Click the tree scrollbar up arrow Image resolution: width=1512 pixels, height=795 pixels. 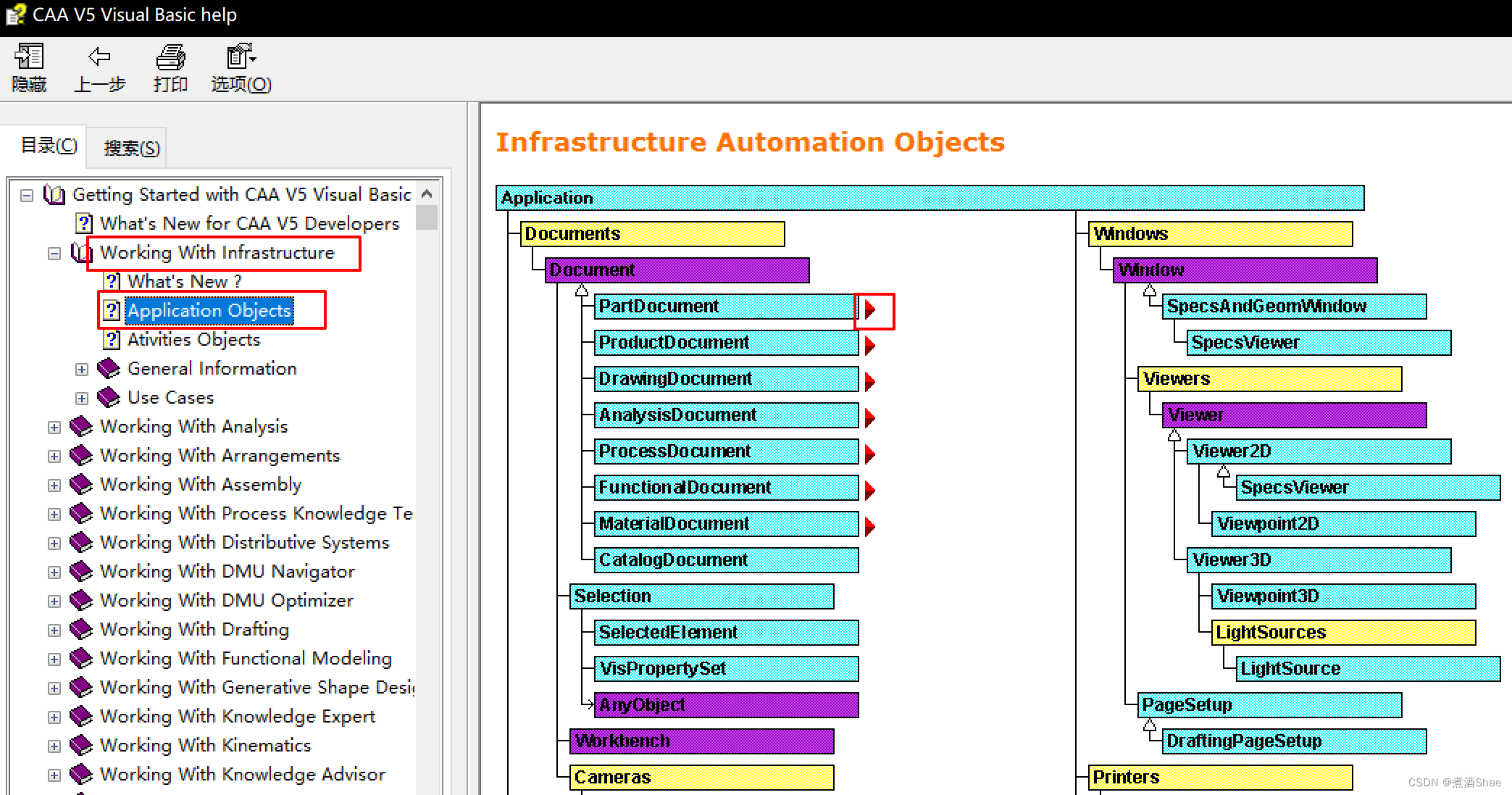coord(427,193)
